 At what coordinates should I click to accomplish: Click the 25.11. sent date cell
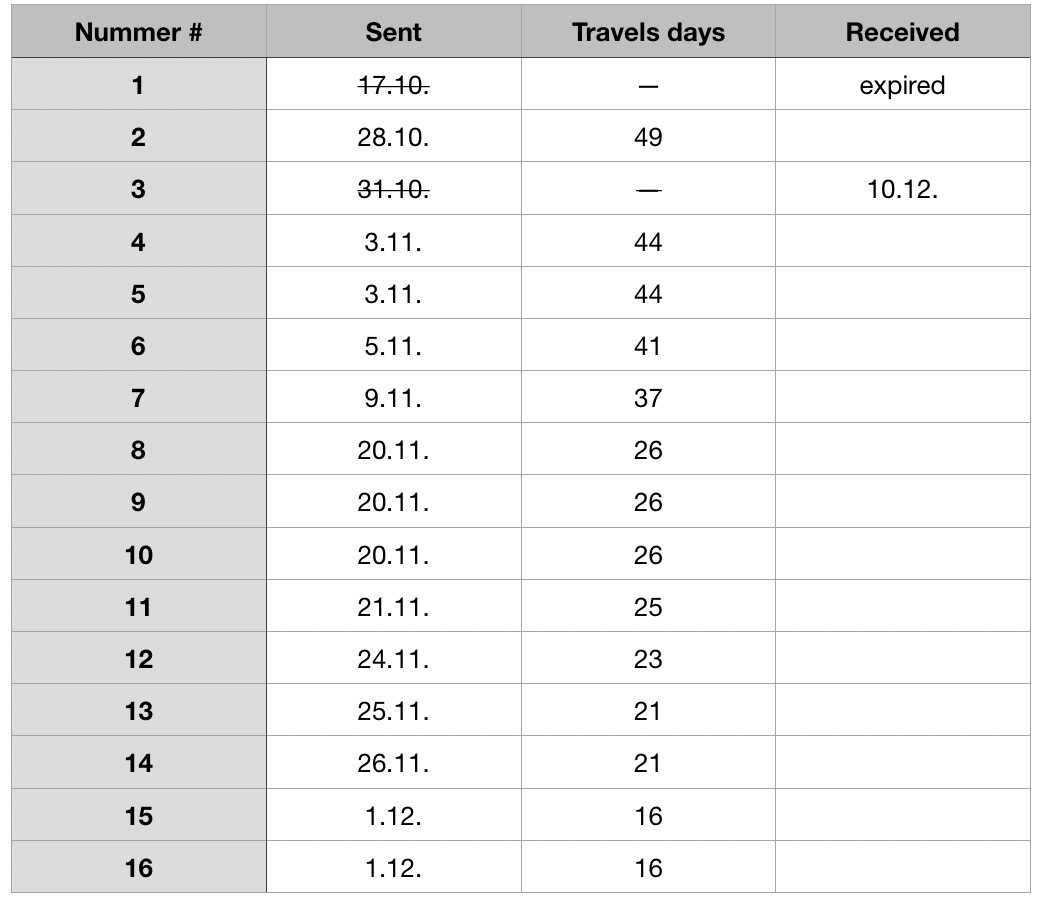(x=393, y=711)
